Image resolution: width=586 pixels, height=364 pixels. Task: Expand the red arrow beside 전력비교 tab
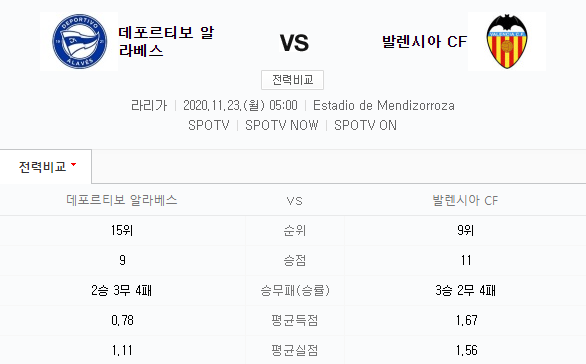pos(73,165)
